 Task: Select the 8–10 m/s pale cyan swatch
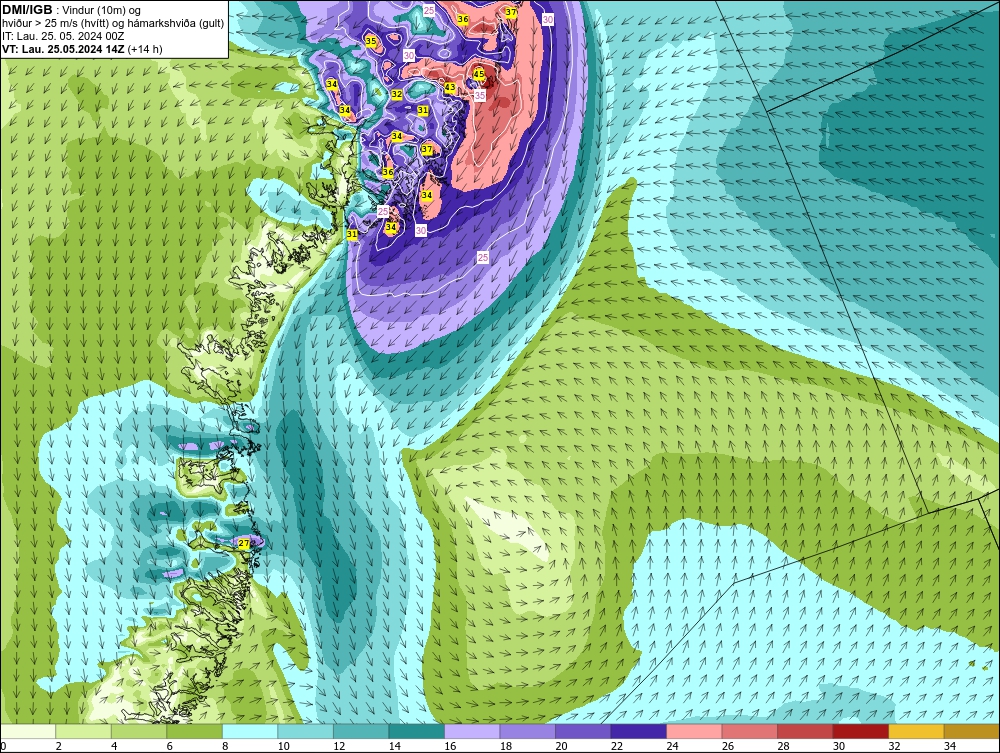click(x=250, y=731)
